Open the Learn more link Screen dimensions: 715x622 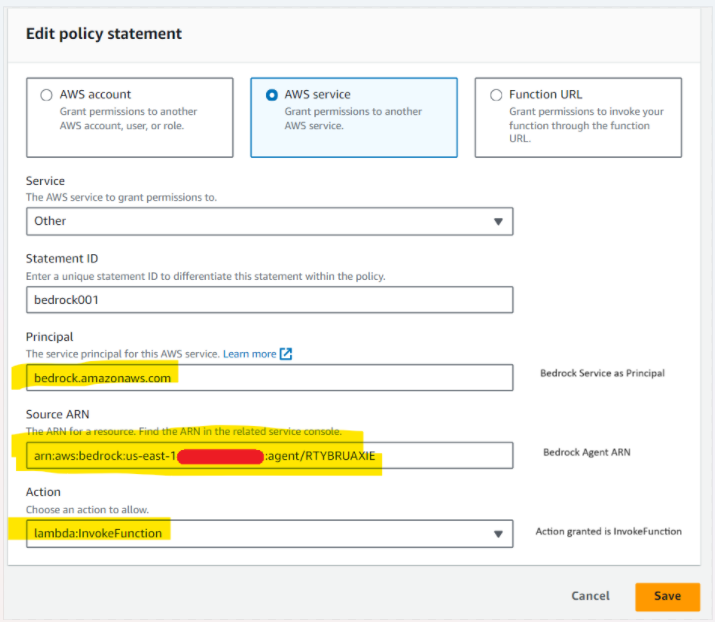click(249, 354)
